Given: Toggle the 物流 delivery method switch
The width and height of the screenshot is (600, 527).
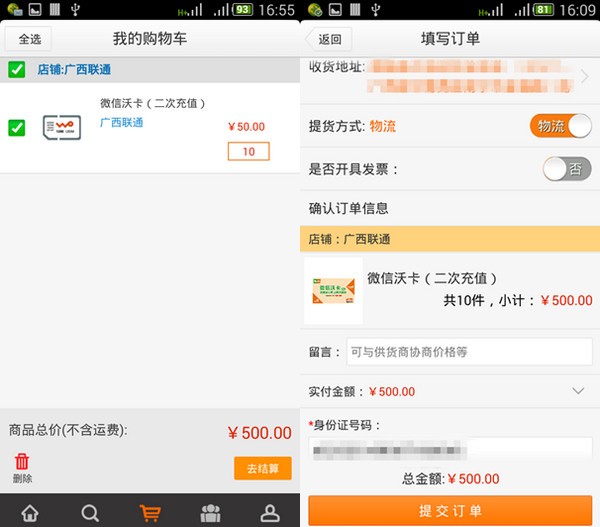Looking at the screenshot, I should [x=561, y=126].
